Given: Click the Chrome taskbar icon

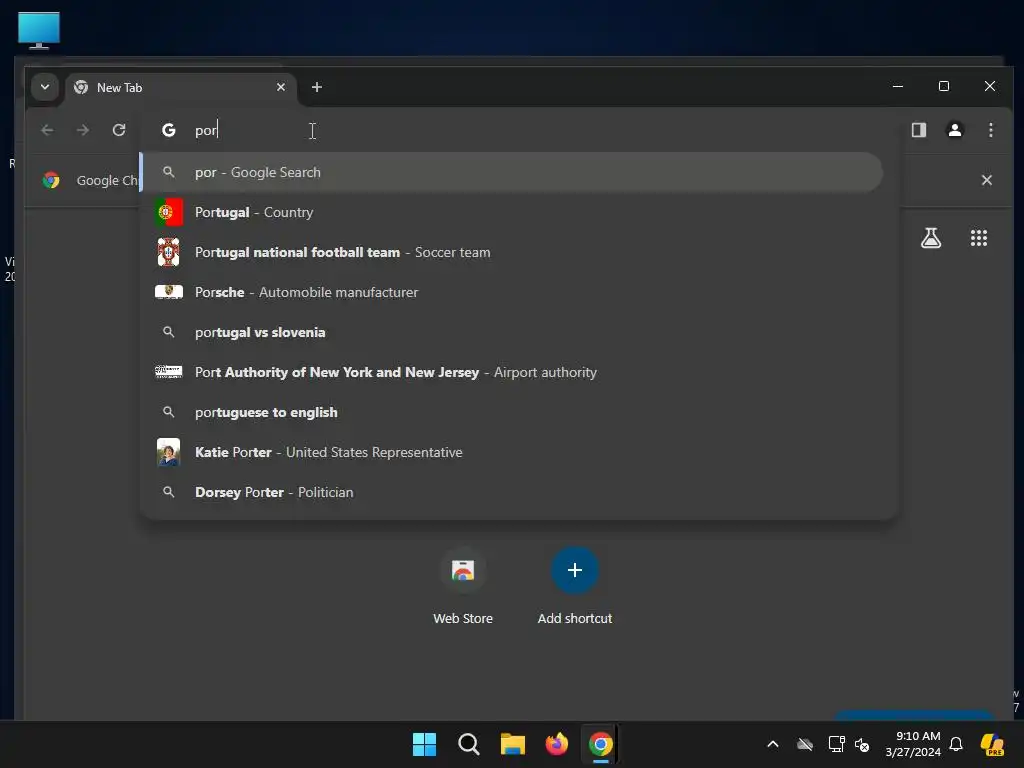Looking at the screenshot, I should click(601, 744).
